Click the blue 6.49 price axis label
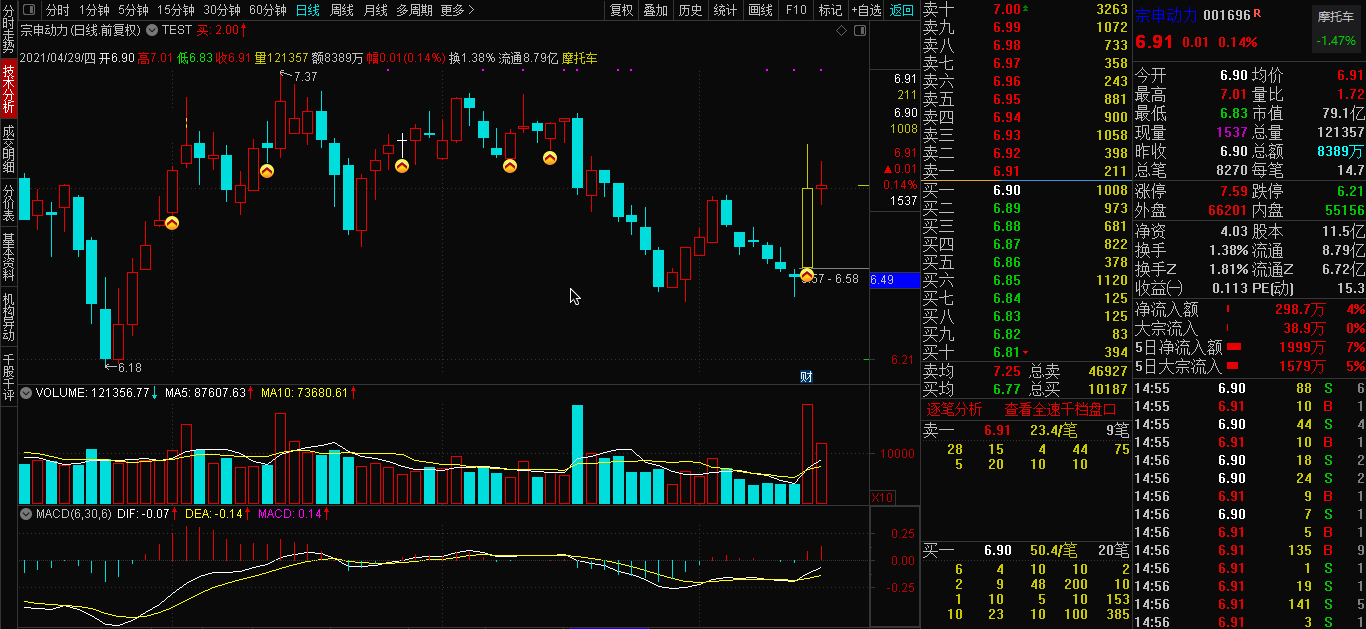 click(894, 280)
